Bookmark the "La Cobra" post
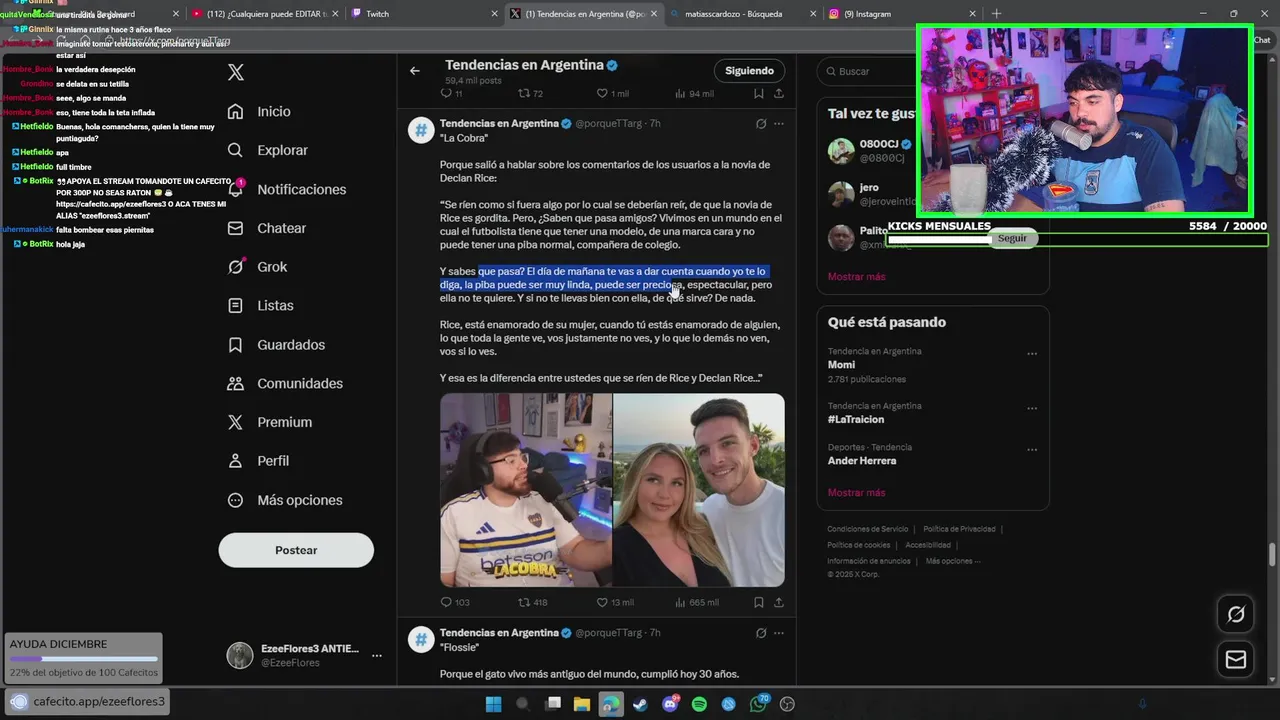Viewport: 1280px width, 720px height. (759, 602)
